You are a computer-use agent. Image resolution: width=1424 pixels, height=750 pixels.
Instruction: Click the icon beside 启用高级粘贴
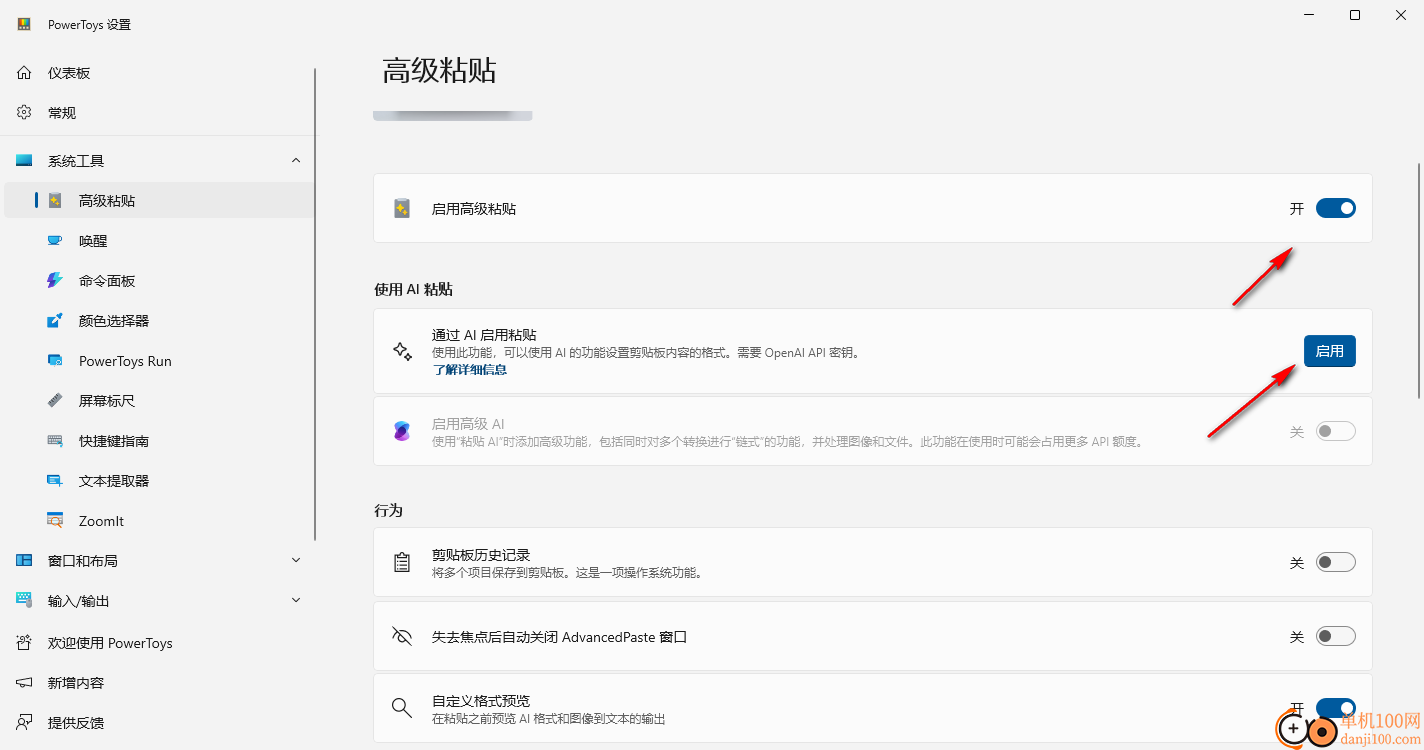[x=402, y=209]
